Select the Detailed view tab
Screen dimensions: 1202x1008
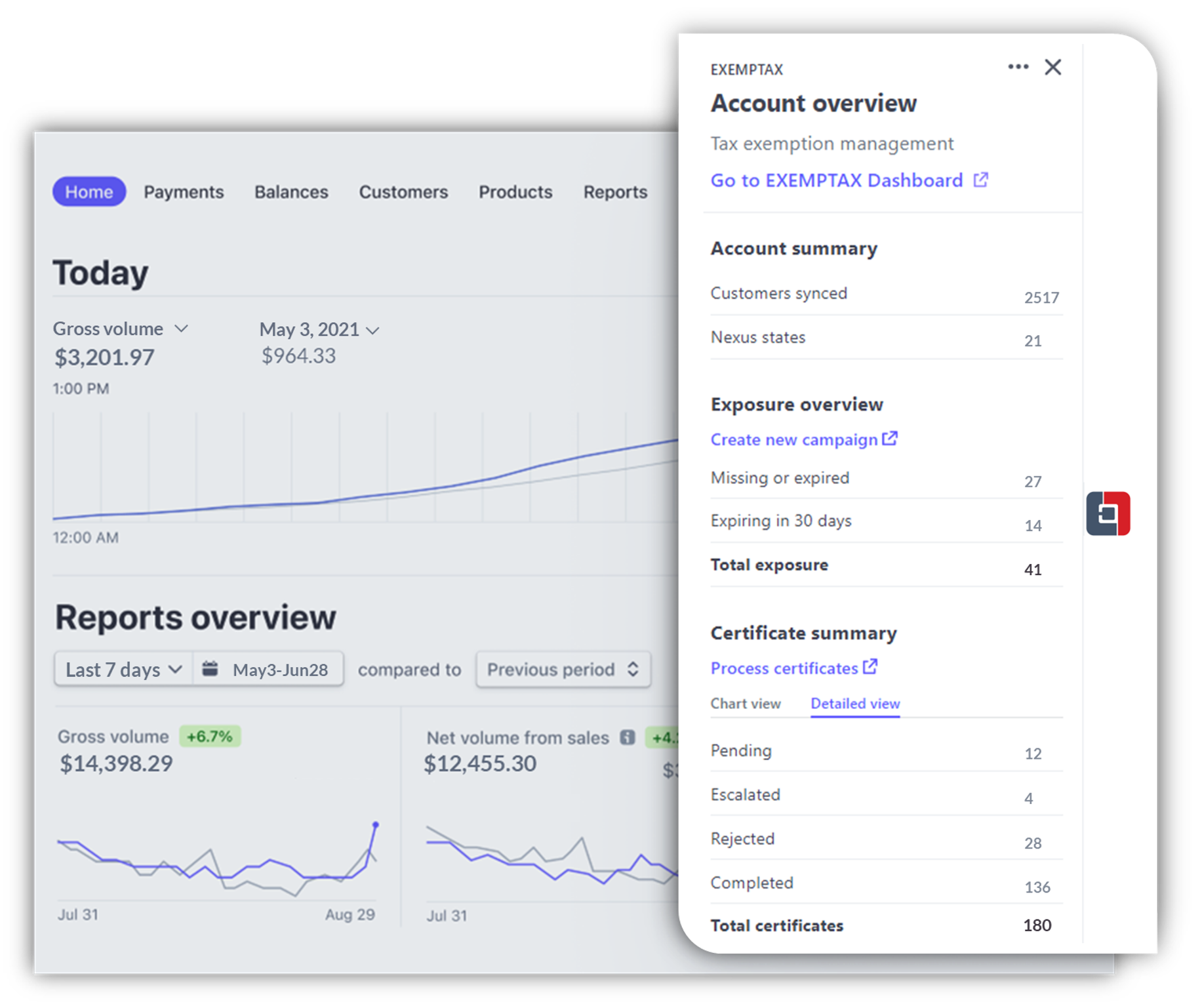(x=855, y=703)
